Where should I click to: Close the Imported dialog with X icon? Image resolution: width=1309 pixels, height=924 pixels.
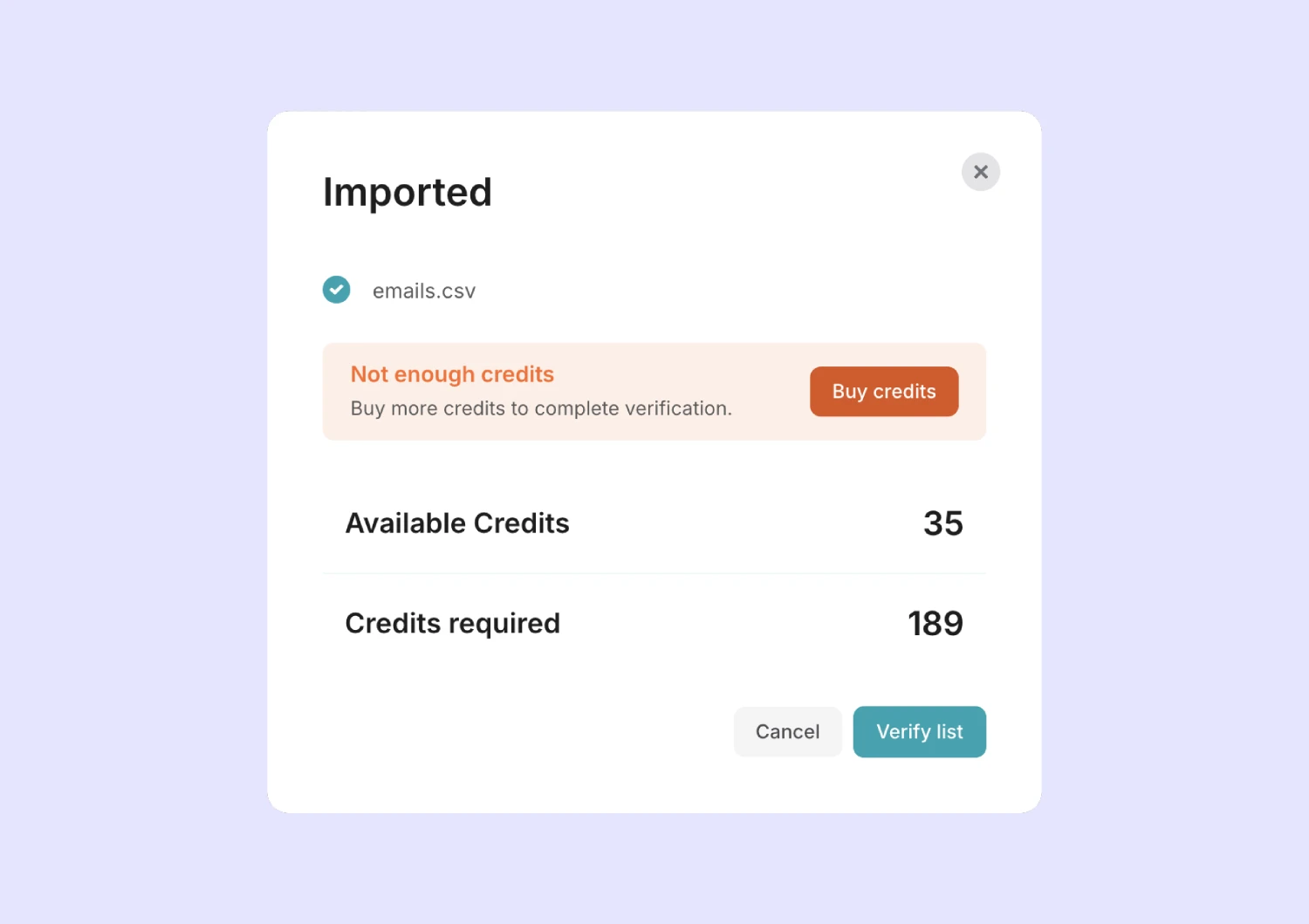coord(980,172)
